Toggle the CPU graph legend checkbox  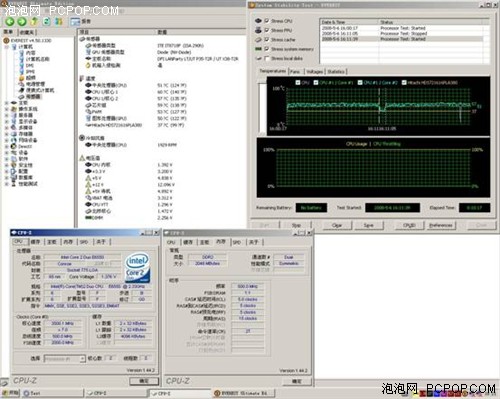pyautogui.click(x=298, y=82)
